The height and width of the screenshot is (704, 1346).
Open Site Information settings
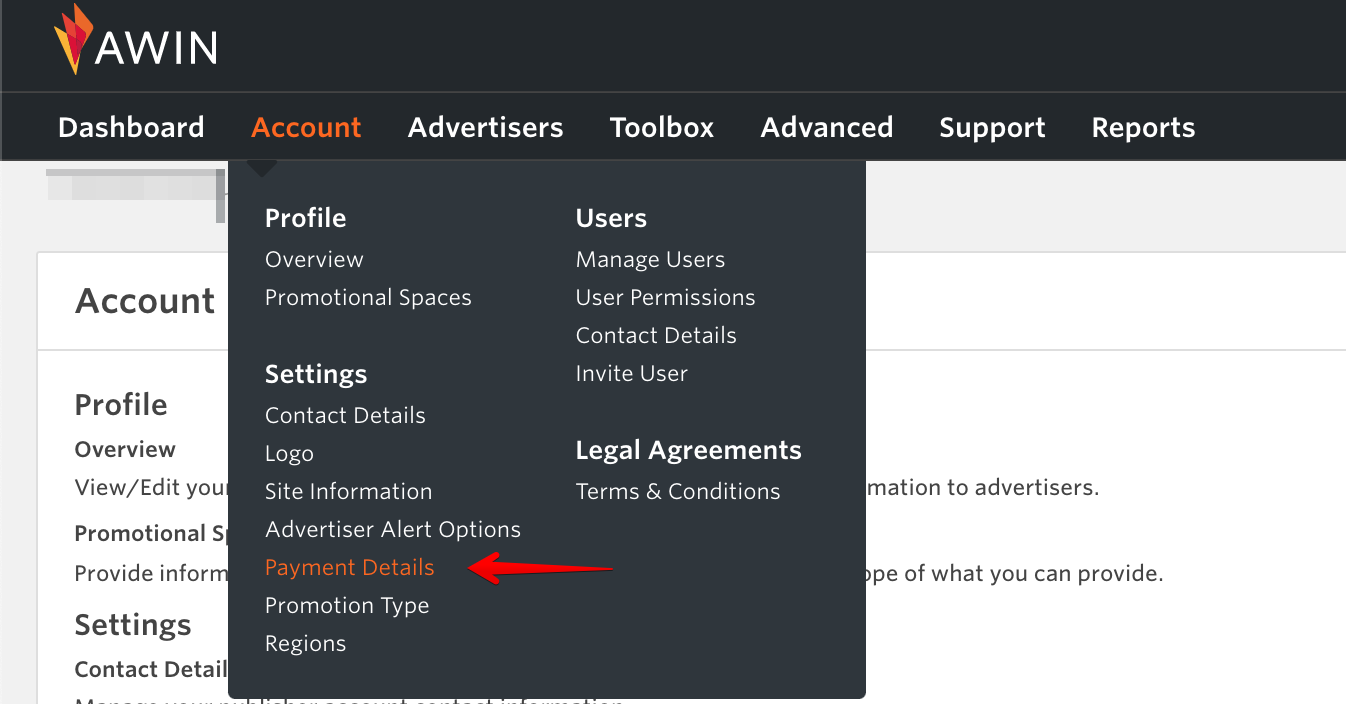348,491
